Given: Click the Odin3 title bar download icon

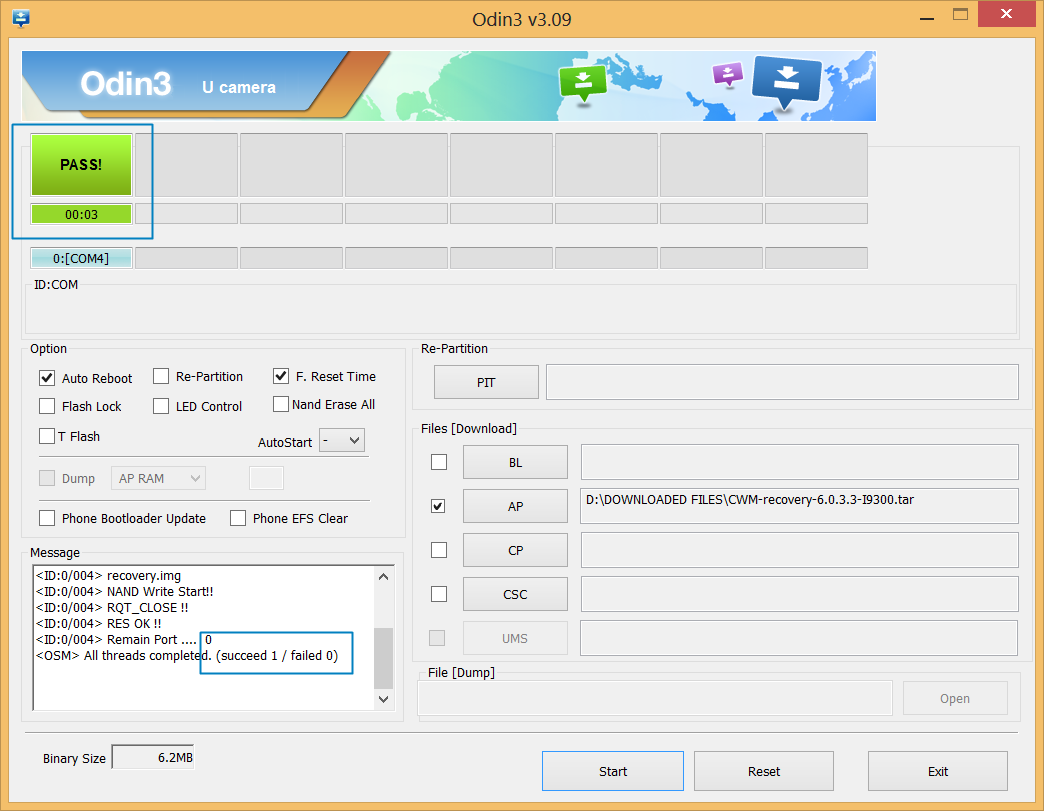Looking at the screenshot, I should tap(22, 18).
